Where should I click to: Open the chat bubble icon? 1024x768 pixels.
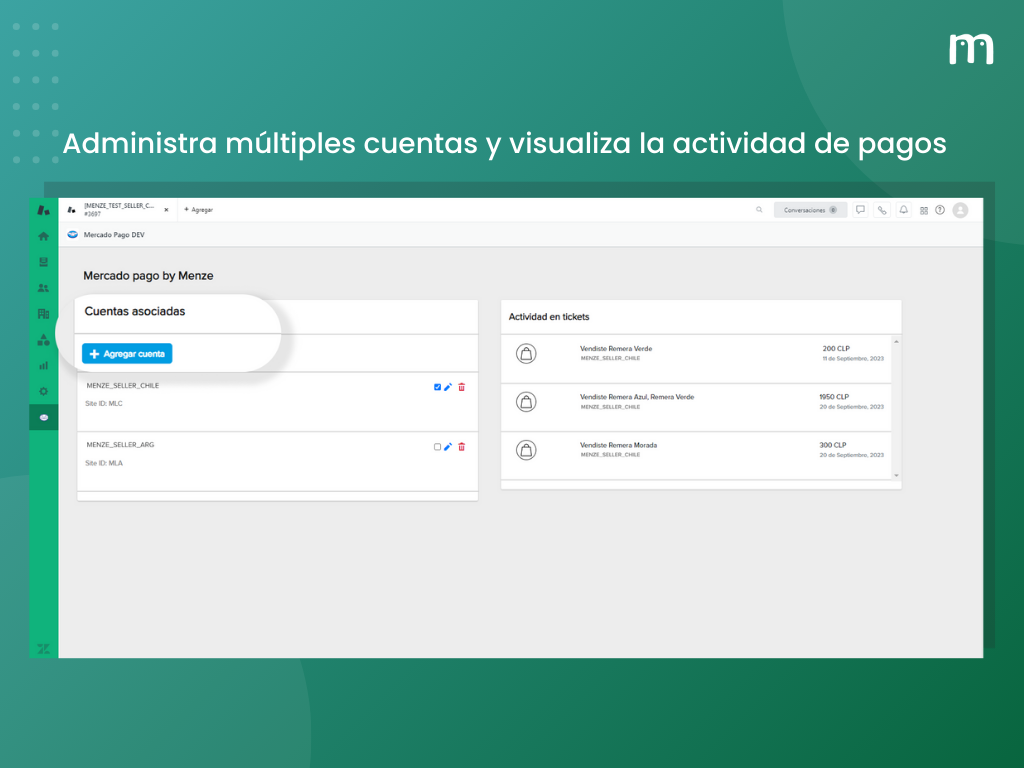pos(860,210)
